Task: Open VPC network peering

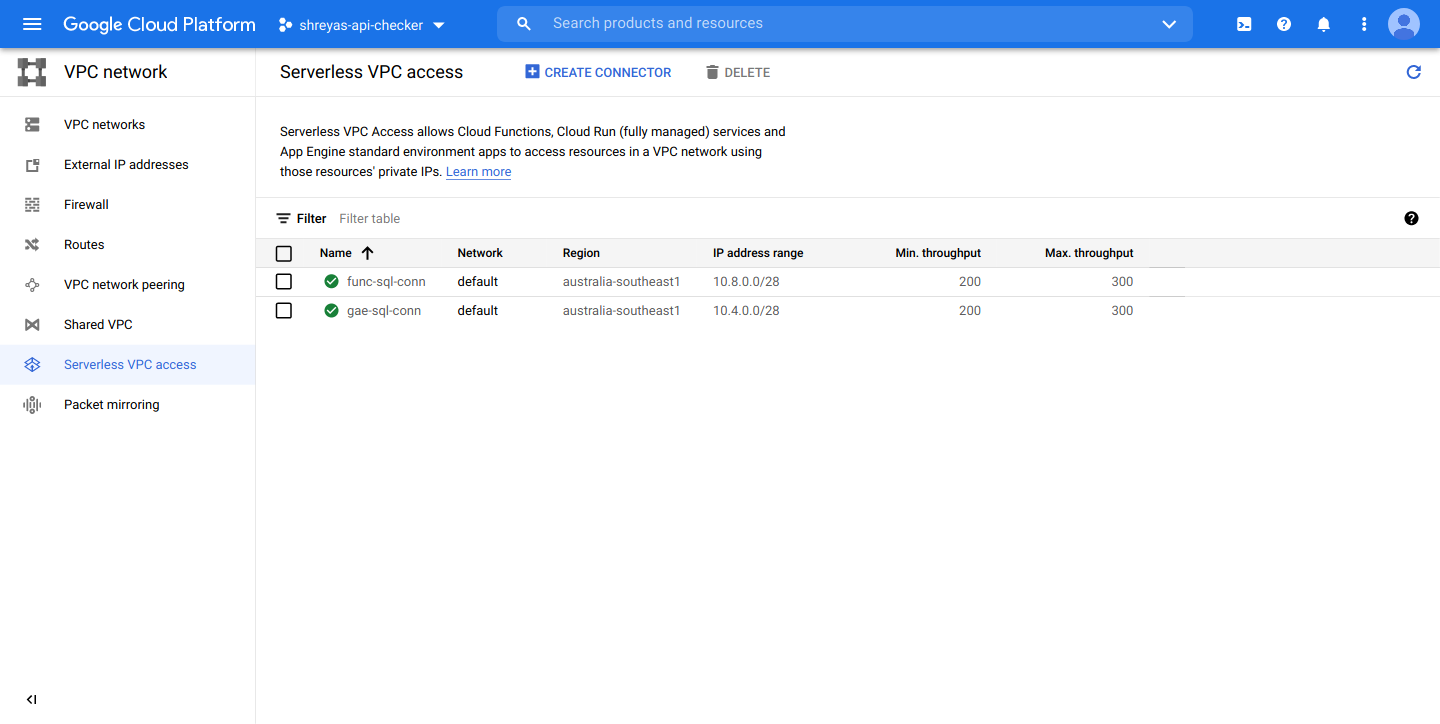Action: (124, 284)
